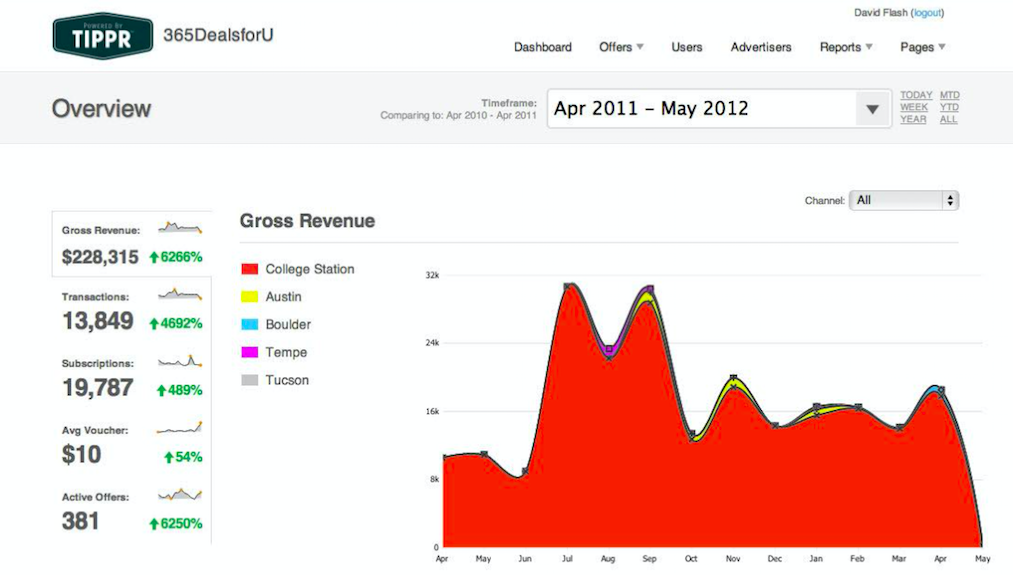1013x575 pixels.
Task: Click the TIPPR logo badge
Action: pyautogui.click(x=102, y=36)
